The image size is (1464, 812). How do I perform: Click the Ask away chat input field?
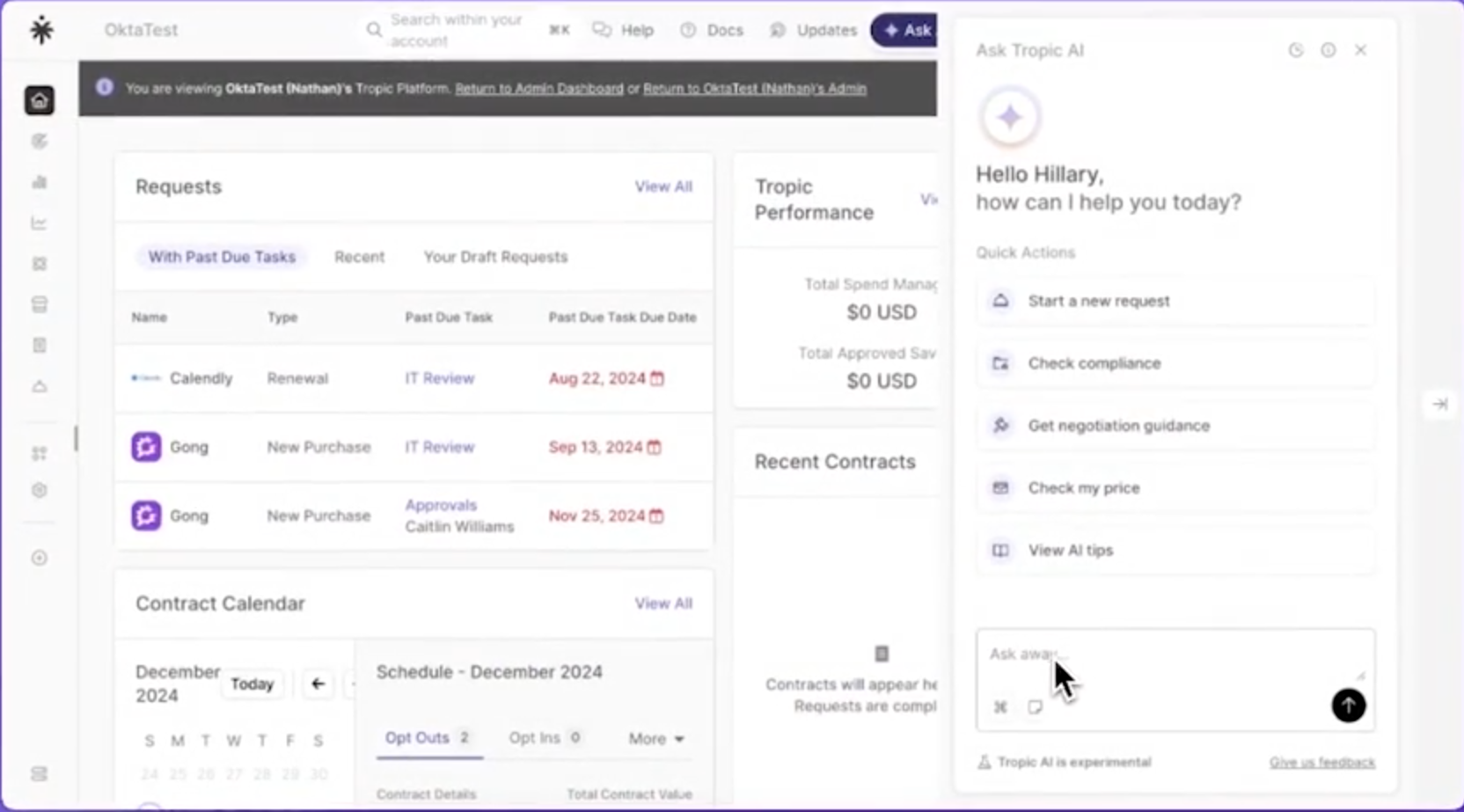pos(1144,655)
